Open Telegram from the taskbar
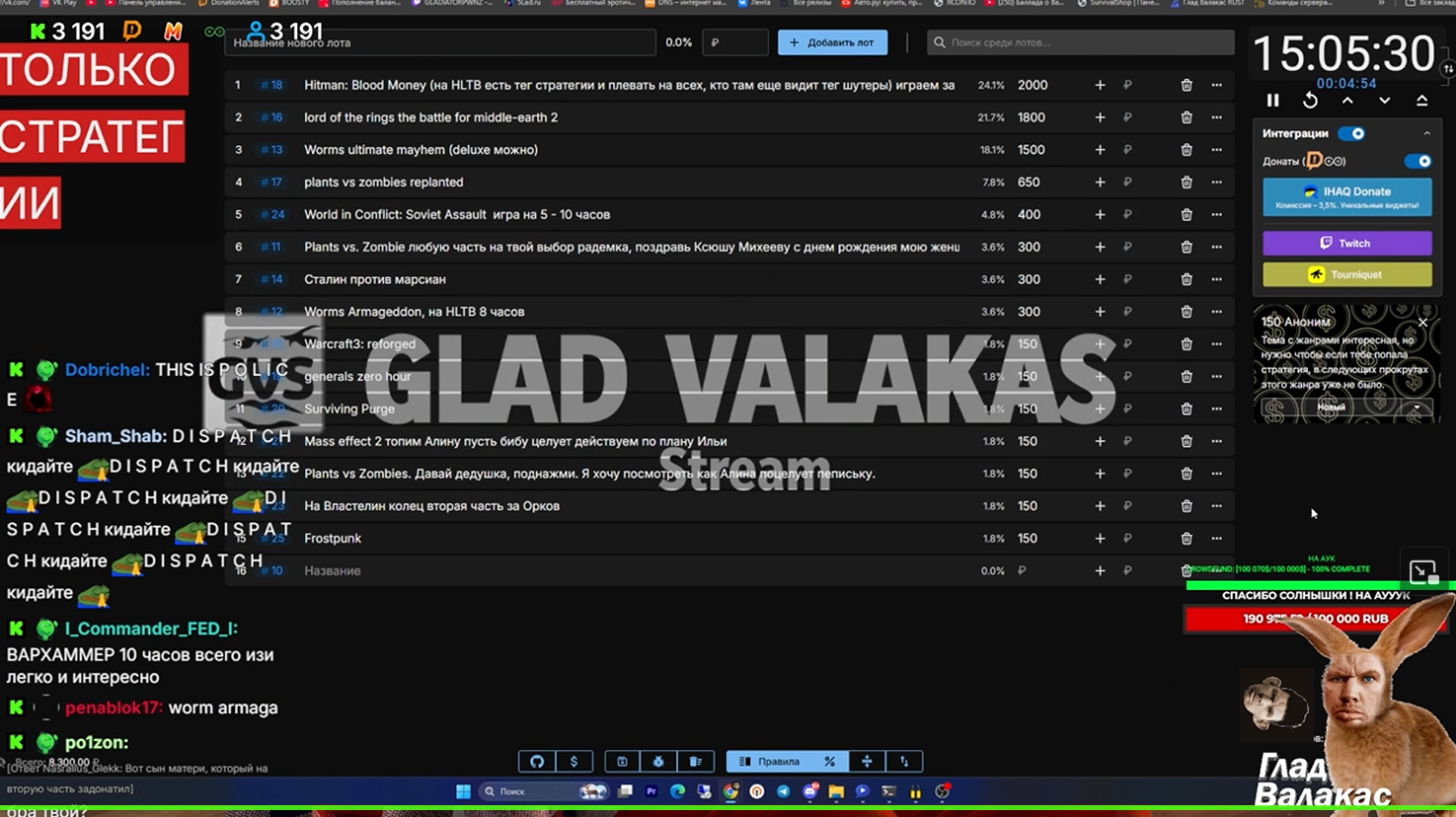Viewport: 1456px width, 817px height. click(x=783, y=791)
